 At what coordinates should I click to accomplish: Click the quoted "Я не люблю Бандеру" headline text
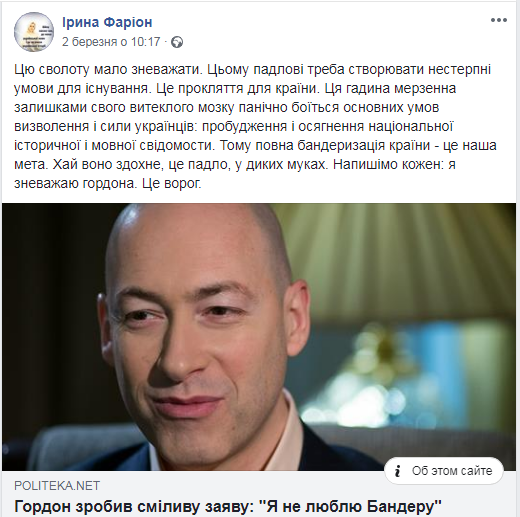tap(350, 507)
